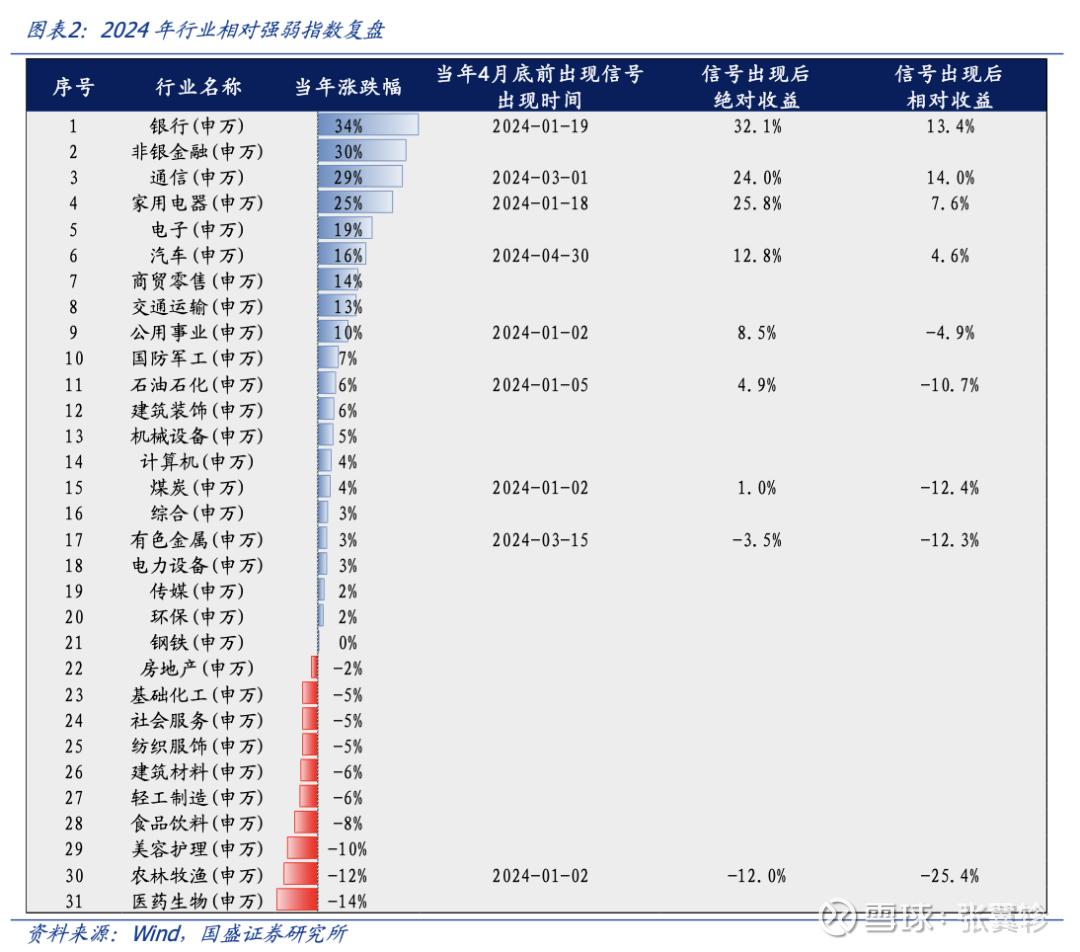Click the 29% bar for 通信
The height and width of the screenshot is (952, 1080).
[360, 177]
